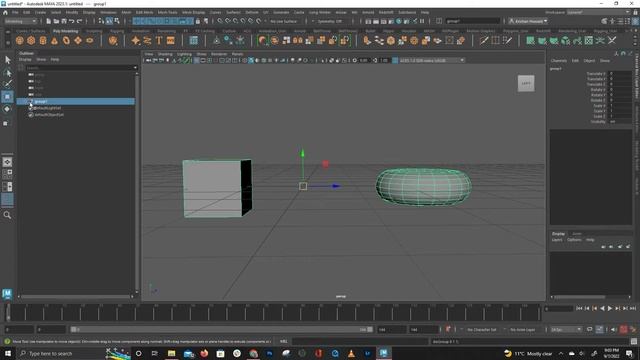Create a polygon cylinder from the shelf
Screen dimensions: 640x360
click(43, 40)
